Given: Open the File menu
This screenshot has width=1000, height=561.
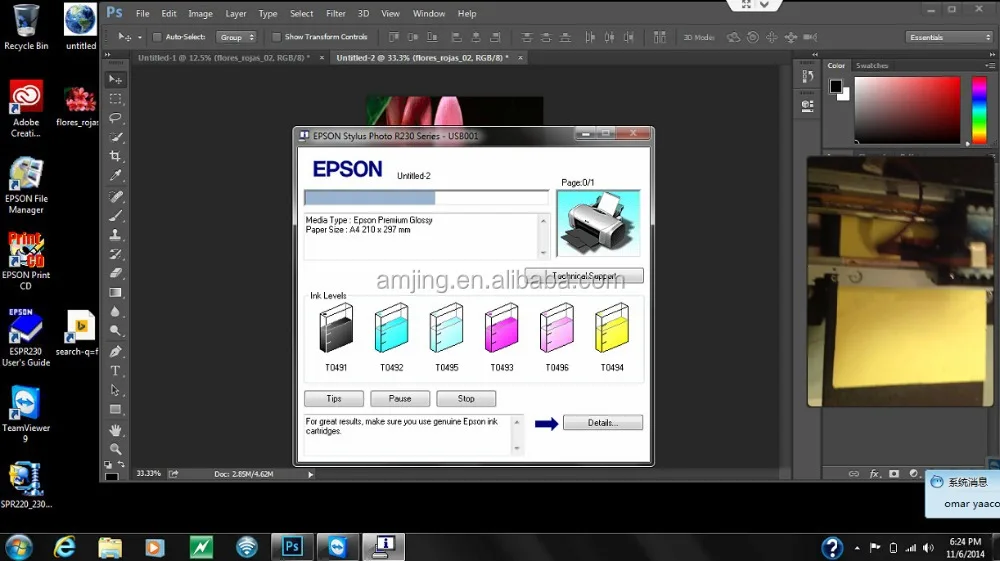Looking at the screenshot, I should pos(142,13).
